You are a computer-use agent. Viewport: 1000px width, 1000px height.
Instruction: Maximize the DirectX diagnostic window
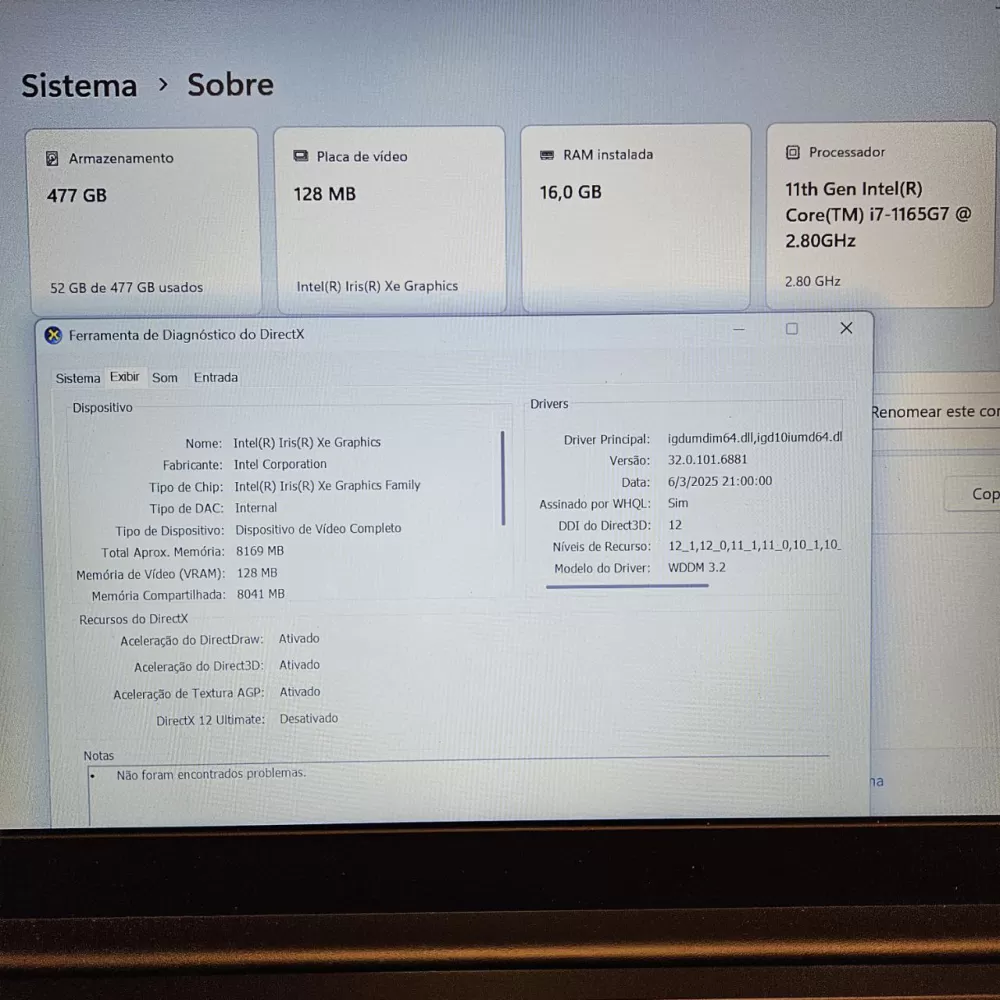point(791,328)
